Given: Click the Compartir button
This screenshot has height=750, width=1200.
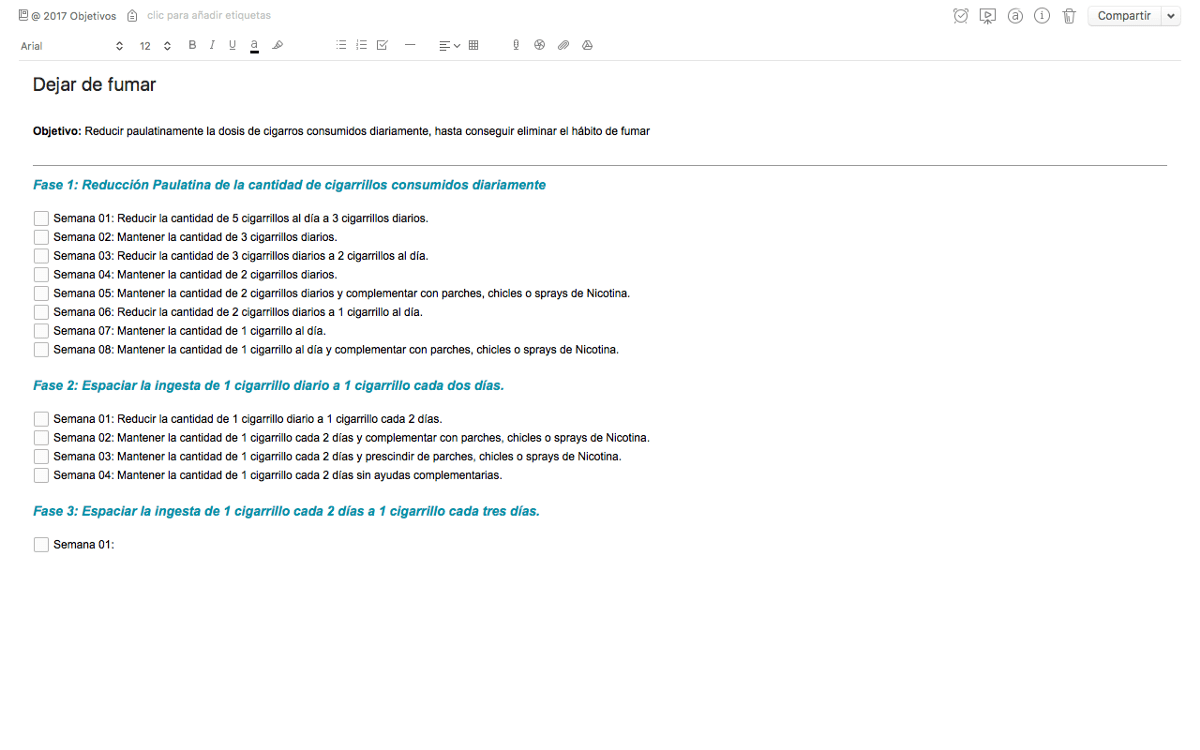Looking at the screenshot, I should click(x=1124, y=16).
